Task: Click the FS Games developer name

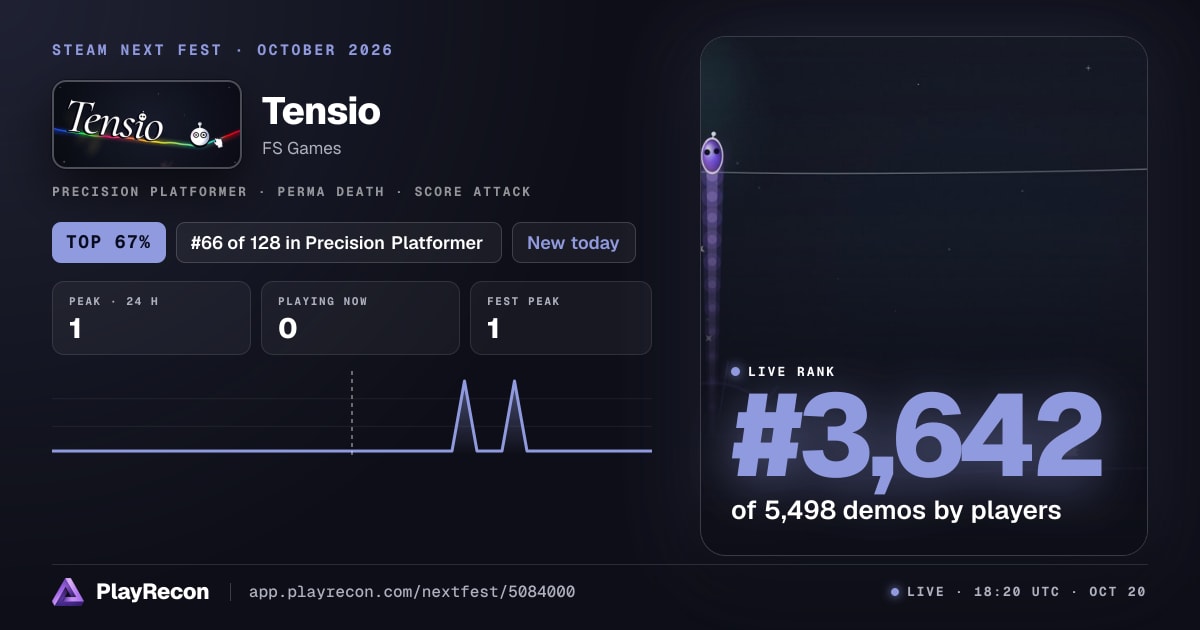Action: pos(301,148)
